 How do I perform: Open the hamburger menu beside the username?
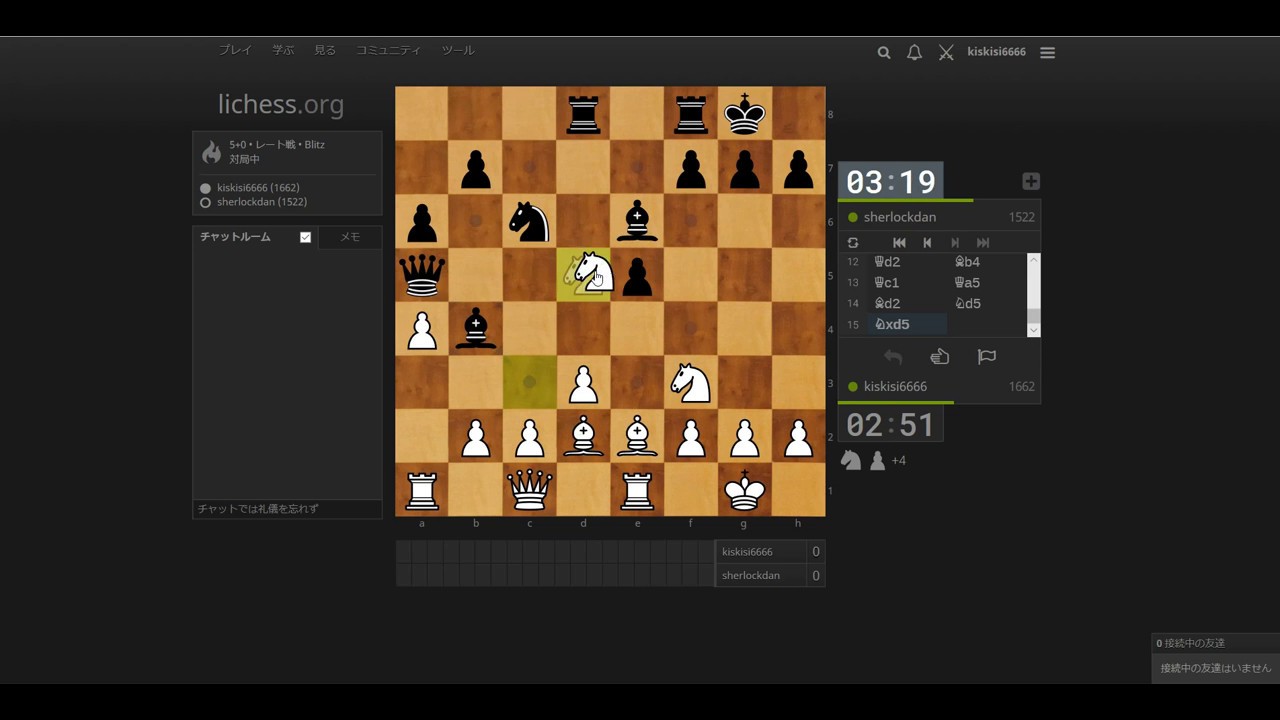pos(1047,52)
